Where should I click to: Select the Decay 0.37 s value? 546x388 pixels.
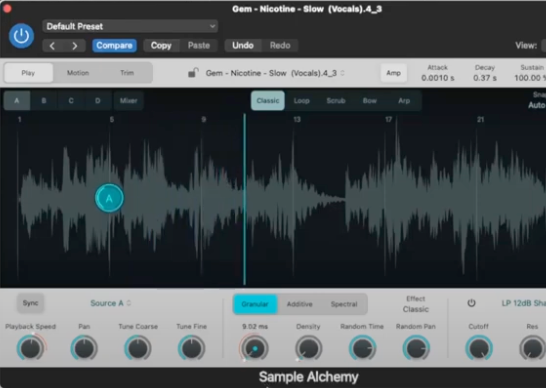coord(485,78)
